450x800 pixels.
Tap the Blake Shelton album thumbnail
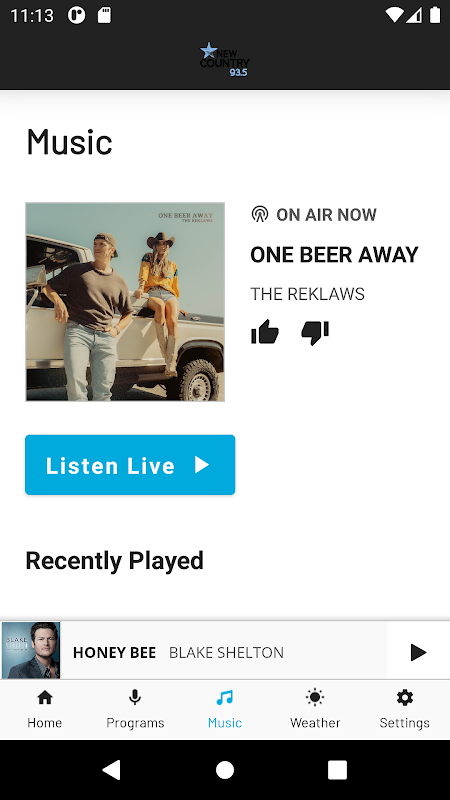pos(31,650)
